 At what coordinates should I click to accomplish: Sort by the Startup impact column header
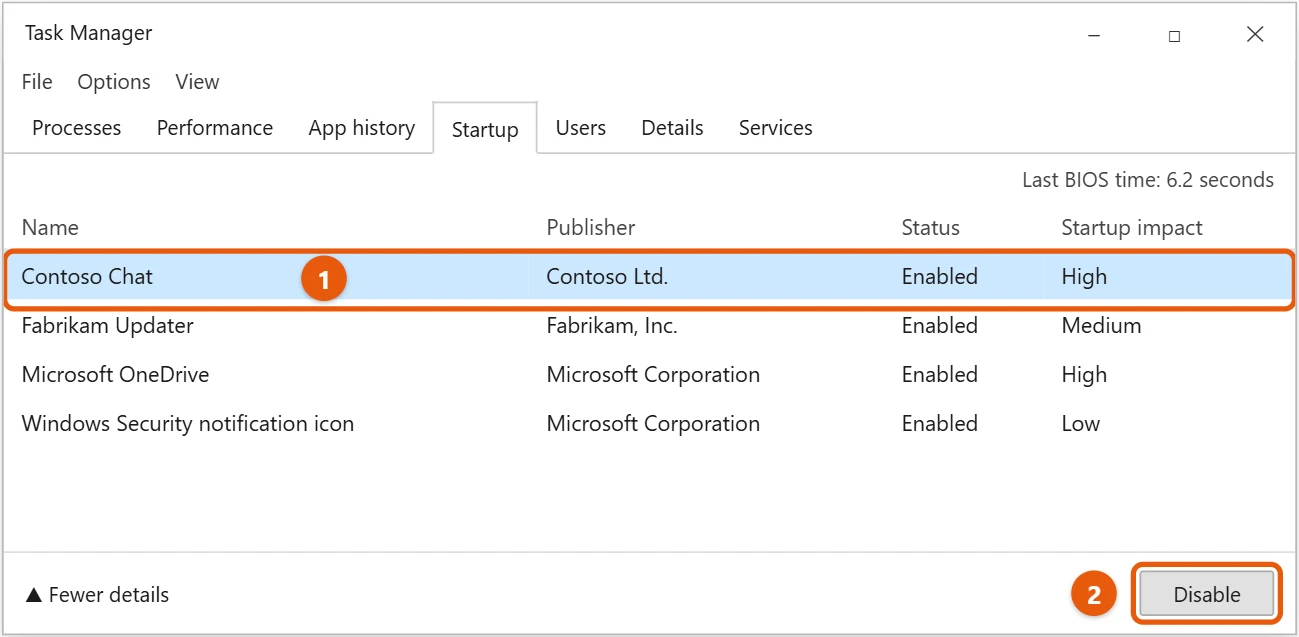[1132, 228]
